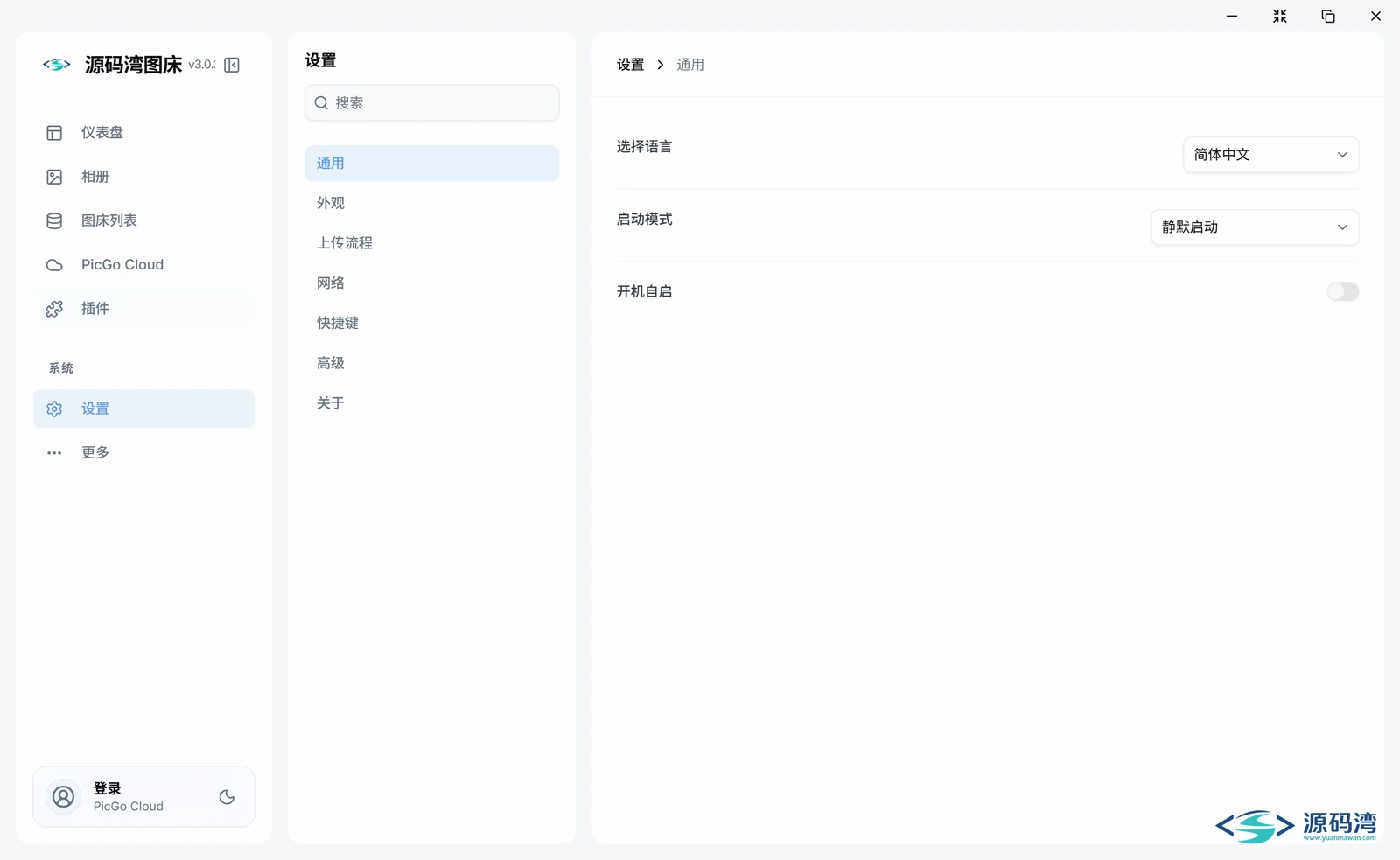This screenshot has height=860, width=1400.
Task: Focus the 搜索 settings search field
Action: (x=431, y=103)
